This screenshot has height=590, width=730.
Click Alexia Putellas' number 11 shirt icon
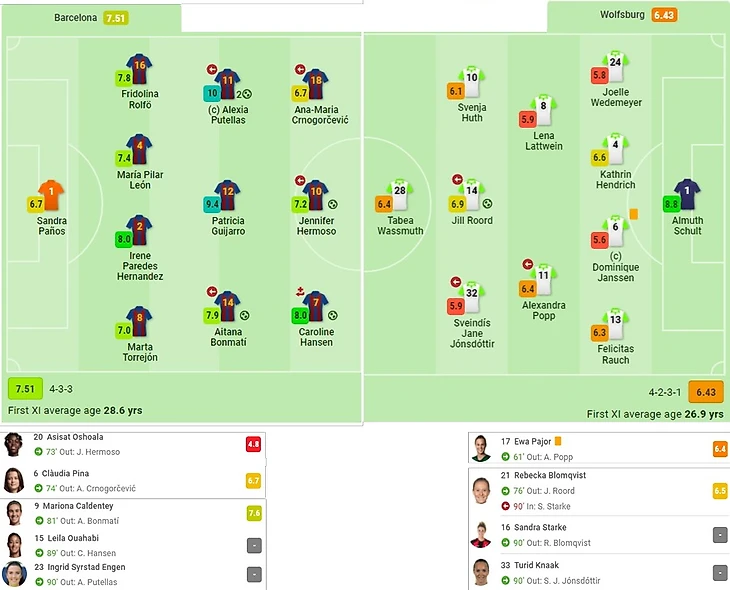tap(228, 82)
